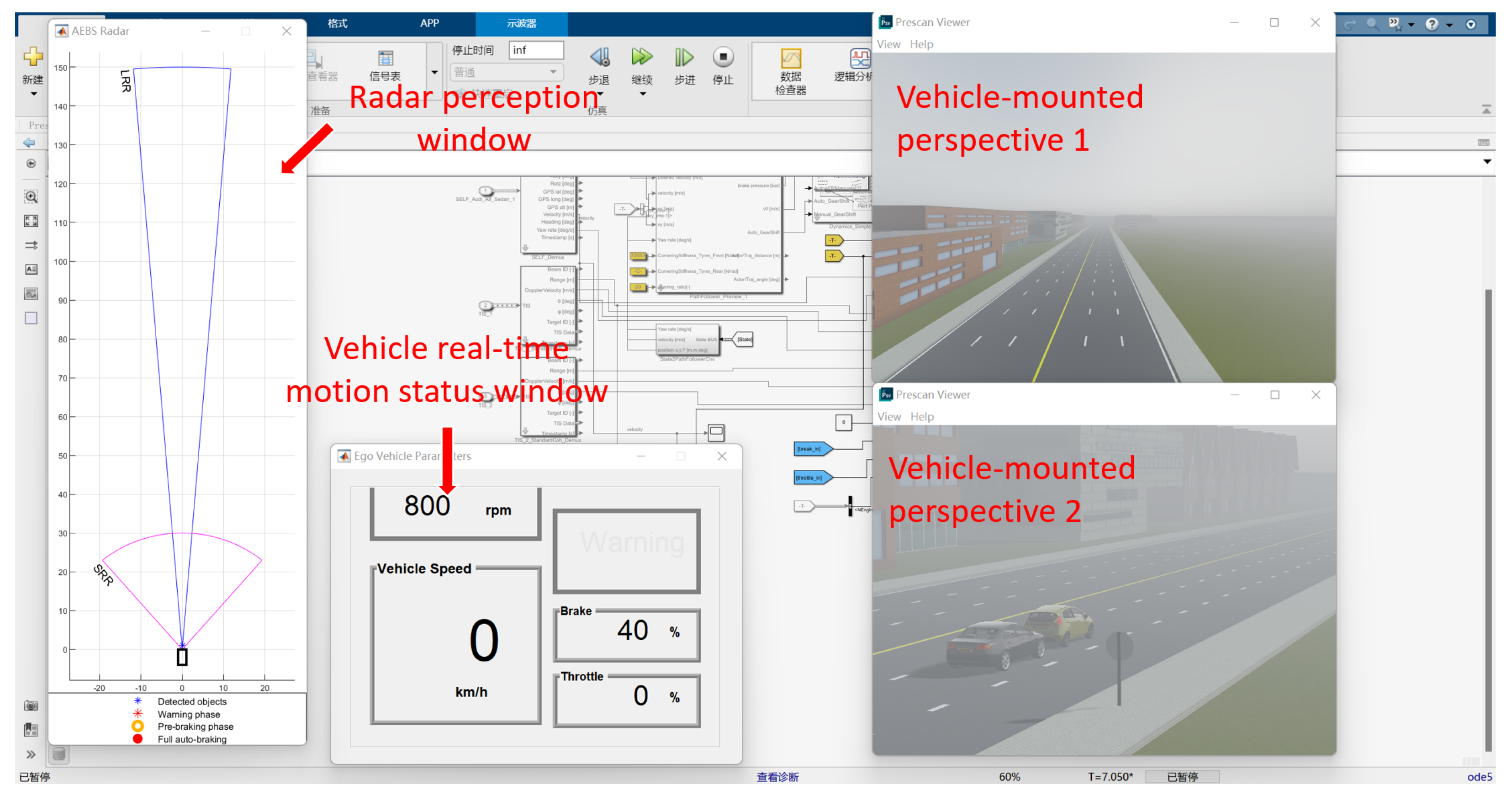Click the zoom-in magnifier sidebar icon
1512x796 pixels.
click(x=31, y=196)
